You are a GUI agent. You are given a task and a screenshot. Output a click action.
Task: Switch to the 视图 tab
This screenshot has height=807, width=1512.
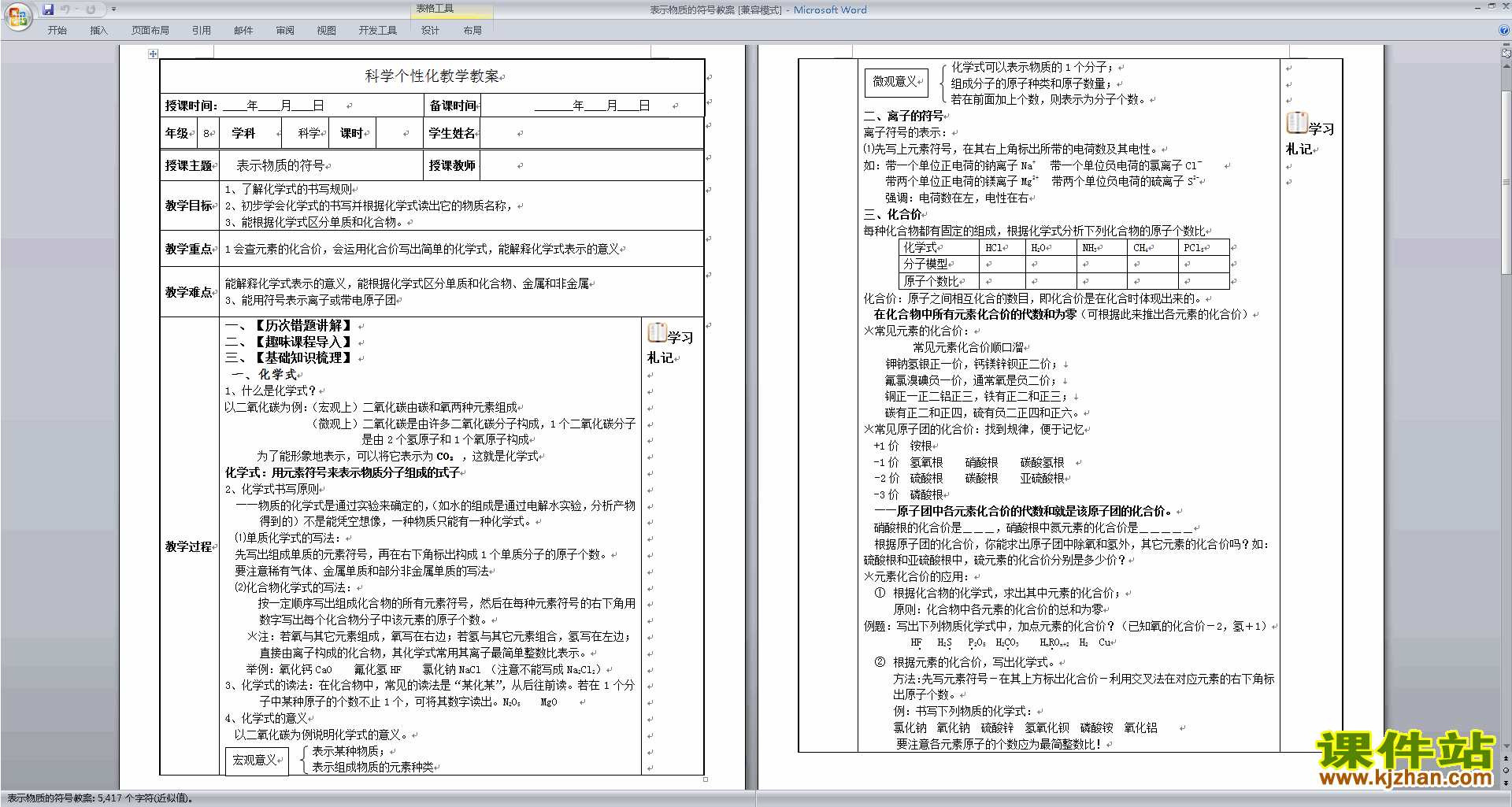tap(327, 31)
